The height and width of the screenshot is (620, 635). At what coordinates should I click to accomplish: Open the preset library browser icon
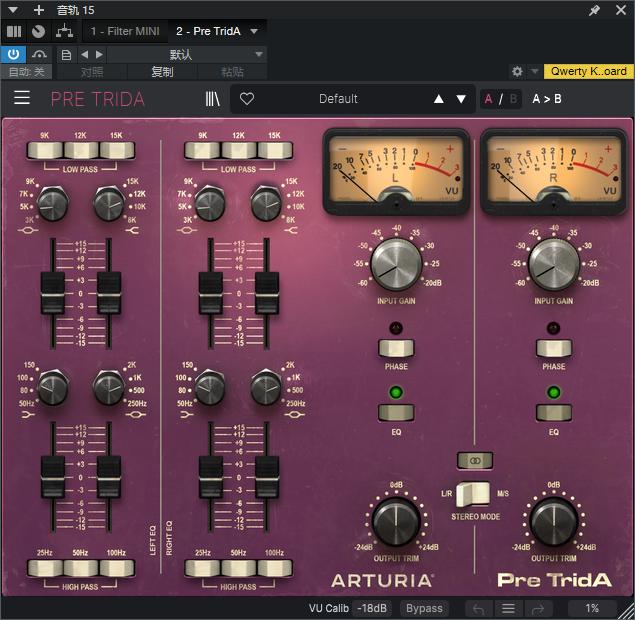coord(212,98)
